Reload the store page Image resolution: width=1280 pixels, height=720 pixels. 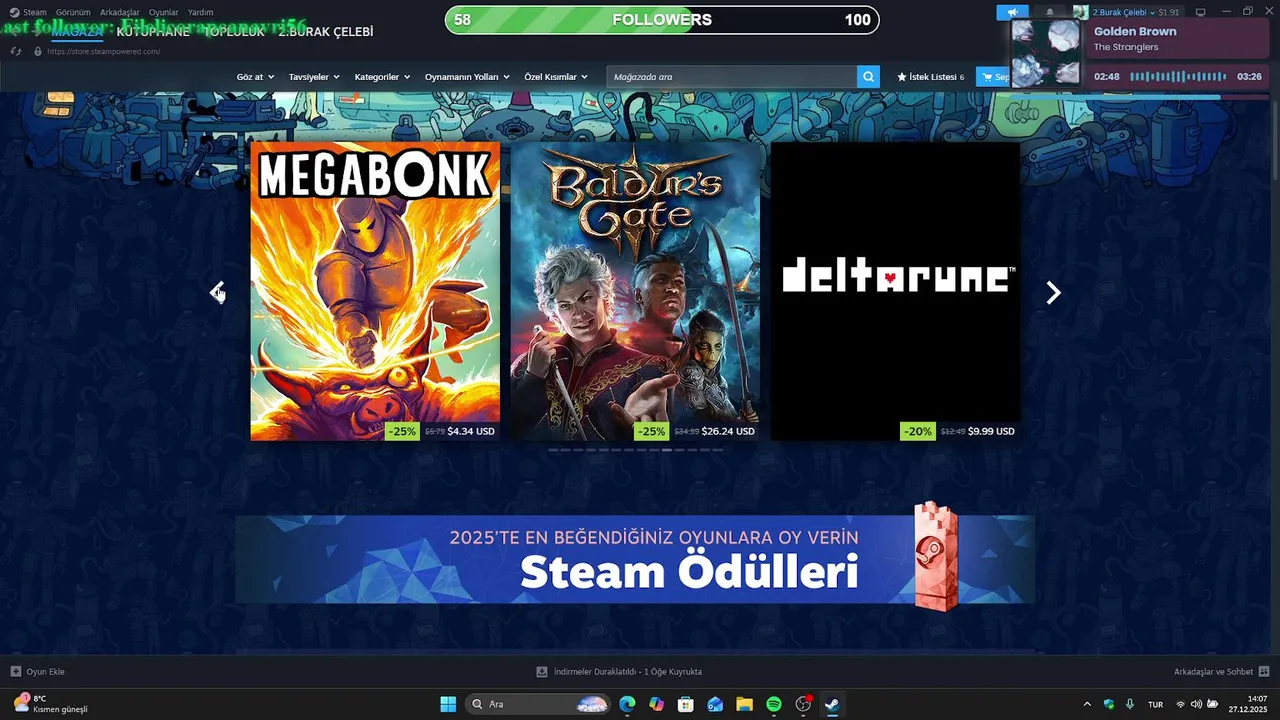[16, 51]
